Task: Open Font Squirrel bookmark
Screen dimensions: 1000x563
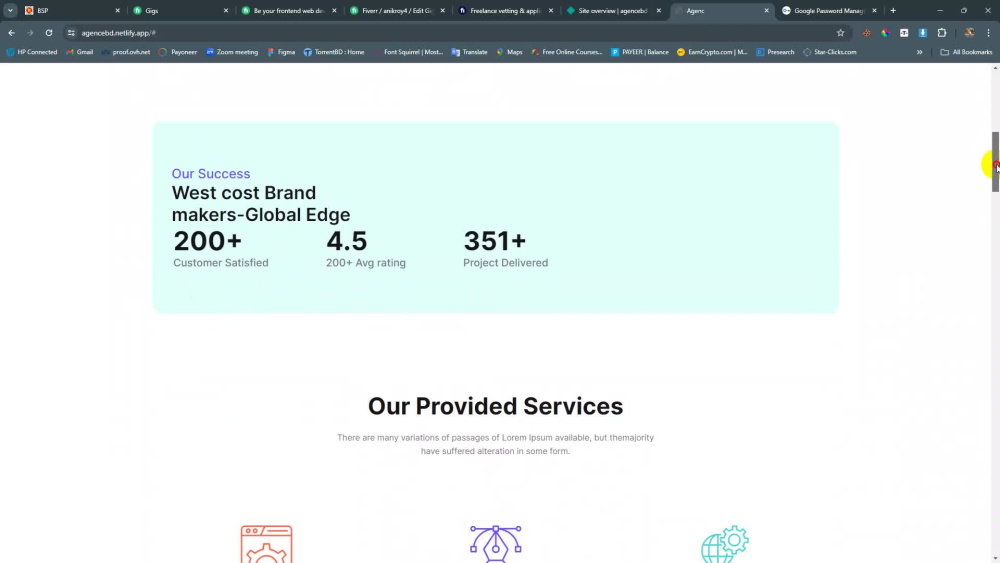Action: (x=408, y=52)
